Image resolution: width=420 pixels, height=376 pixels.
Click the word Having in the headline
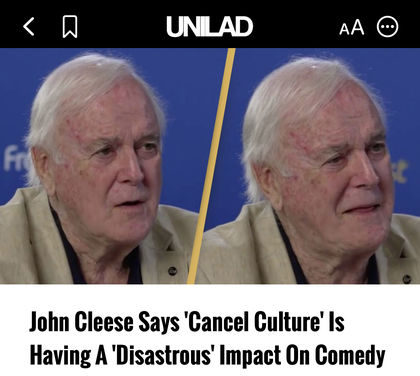tap(60, 356)
